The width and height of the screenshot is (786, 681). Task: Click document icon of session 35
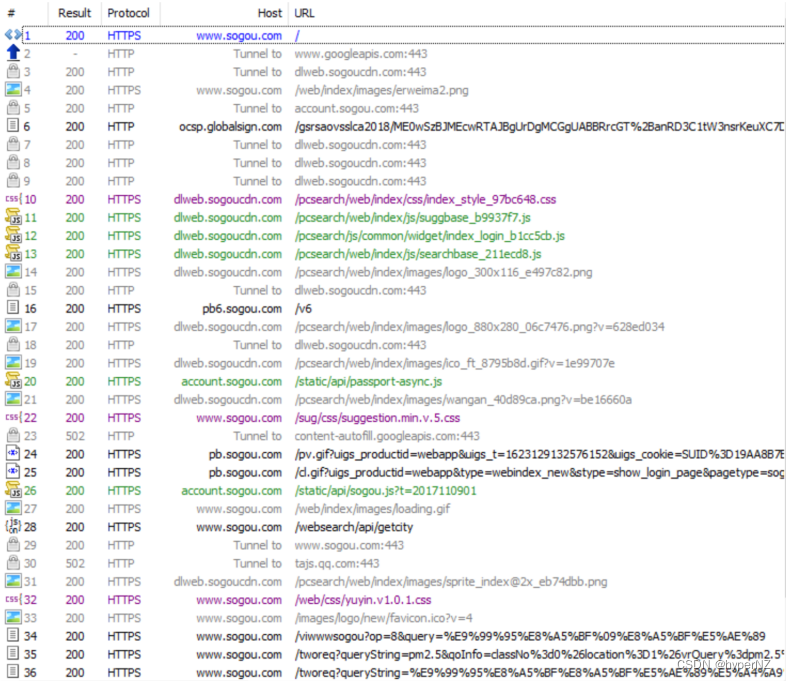pos(13,653)
